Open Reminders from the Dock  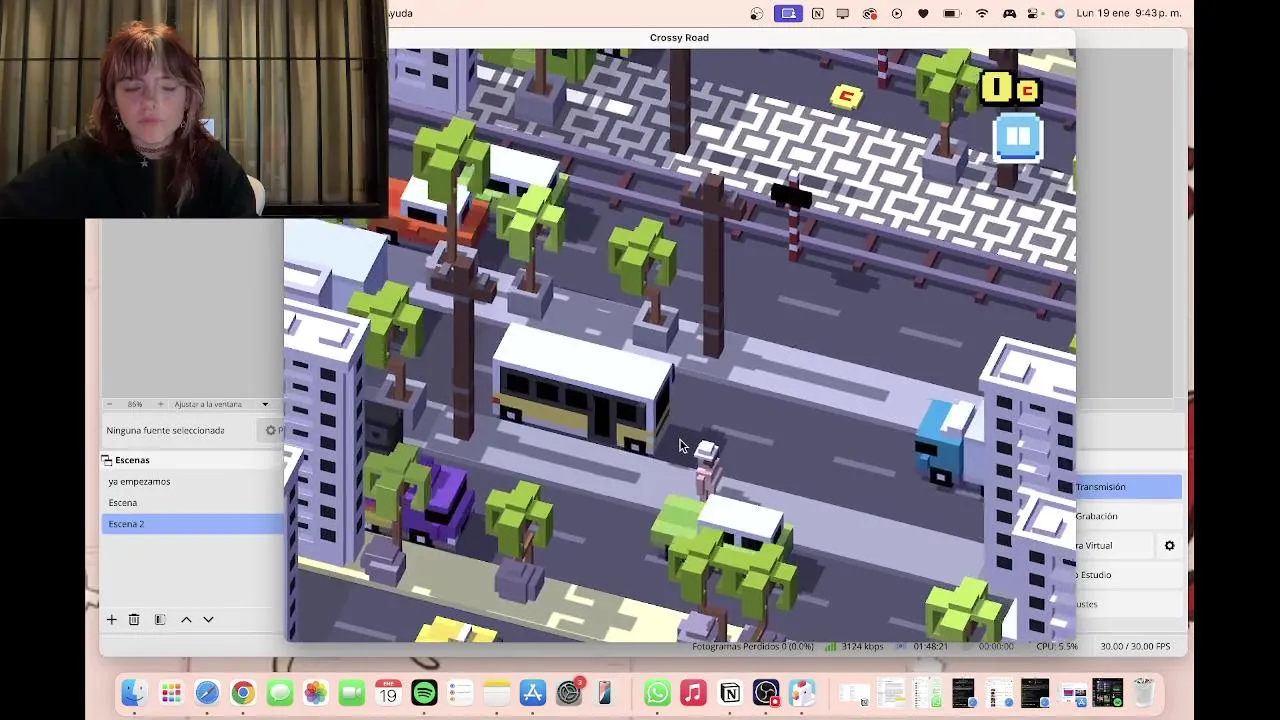[x=460, y=692]
